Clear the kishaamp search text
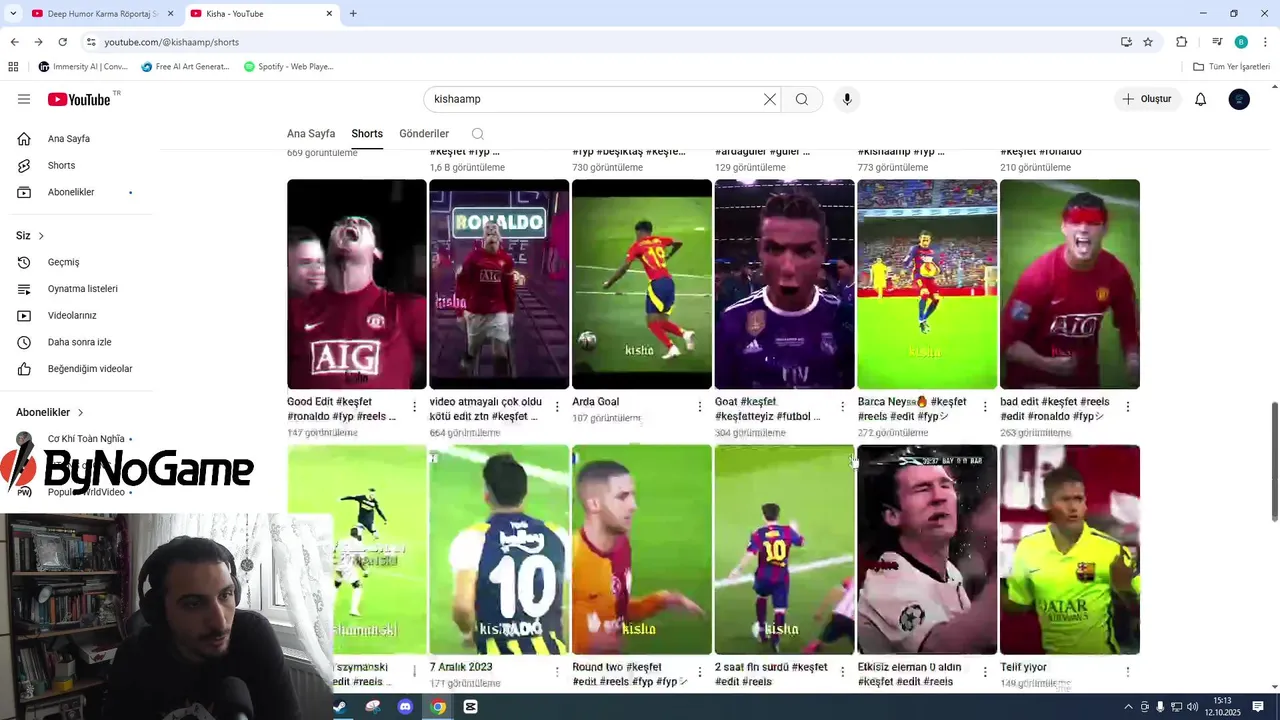Image resolution: width=1280 pixels, height=720 pixels. click(770, 99)
